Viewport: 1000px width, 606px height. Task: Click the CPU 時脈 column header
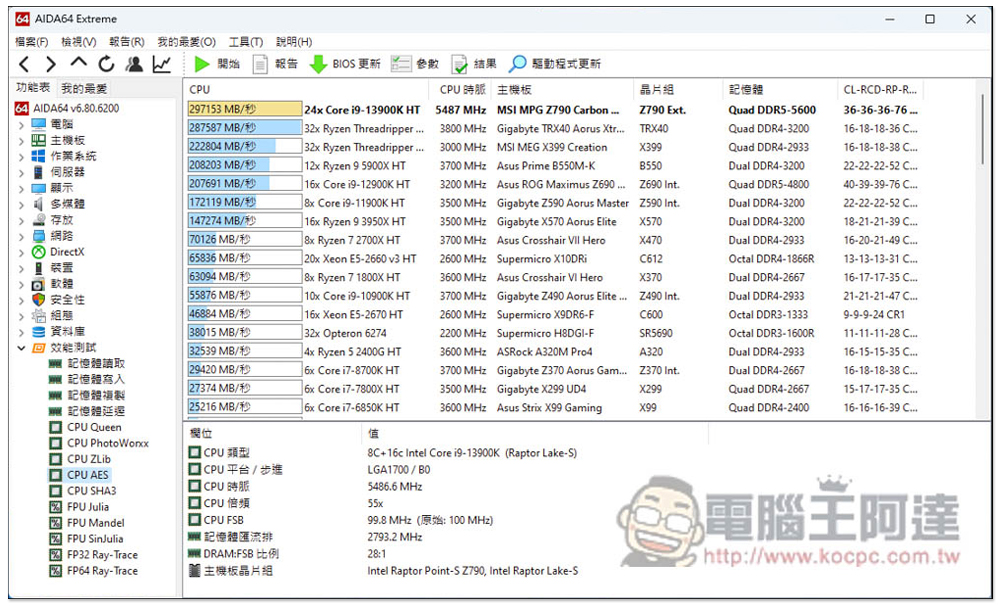[462, 90]
